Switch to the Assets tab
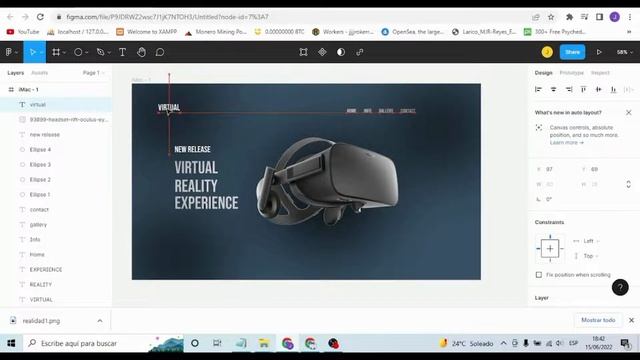 tap(40, 73)
